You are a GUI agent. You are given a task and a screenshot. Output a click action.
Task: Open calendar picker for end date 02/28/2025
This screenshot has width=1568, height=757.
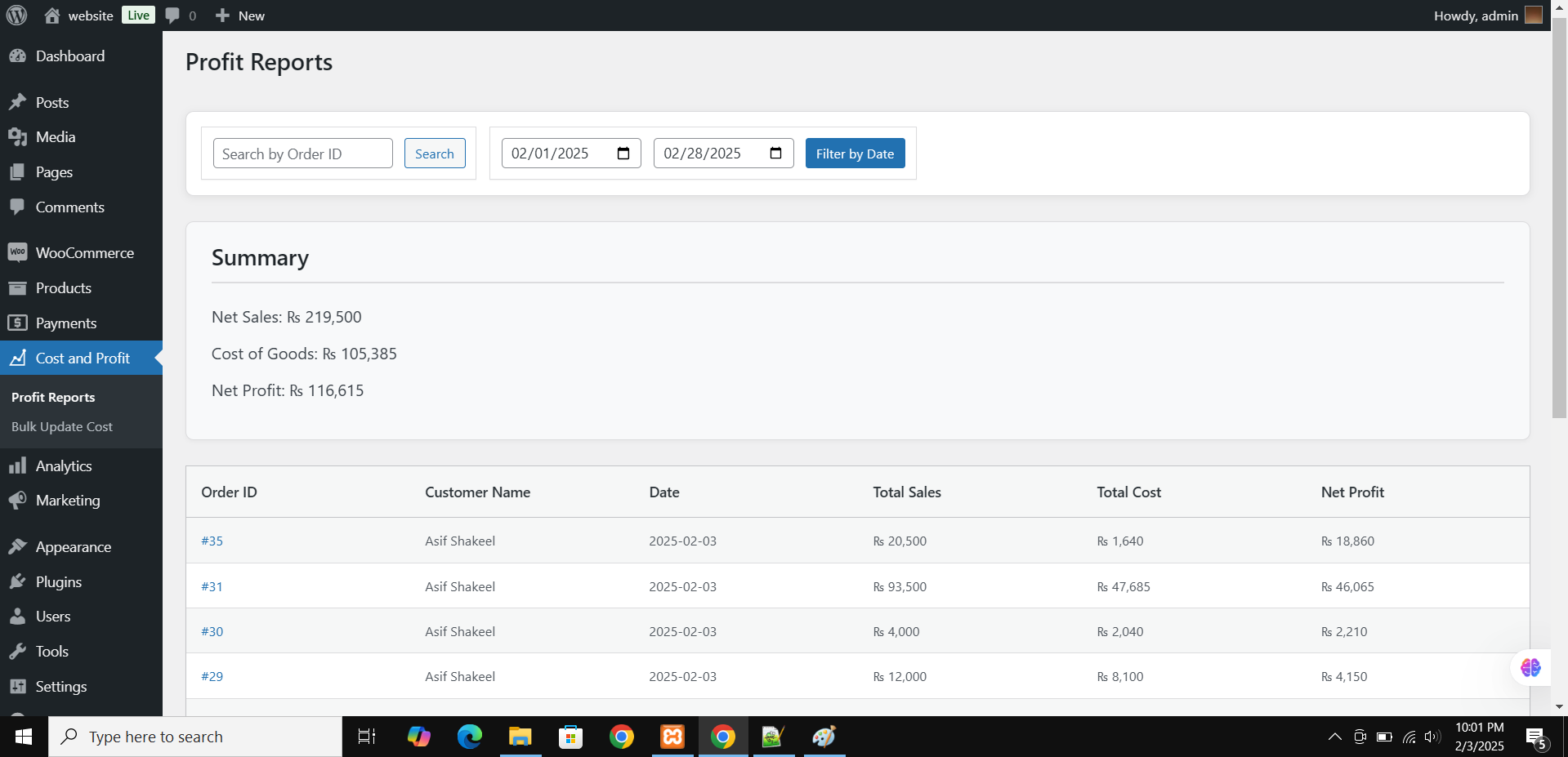(x=775, y=154)
